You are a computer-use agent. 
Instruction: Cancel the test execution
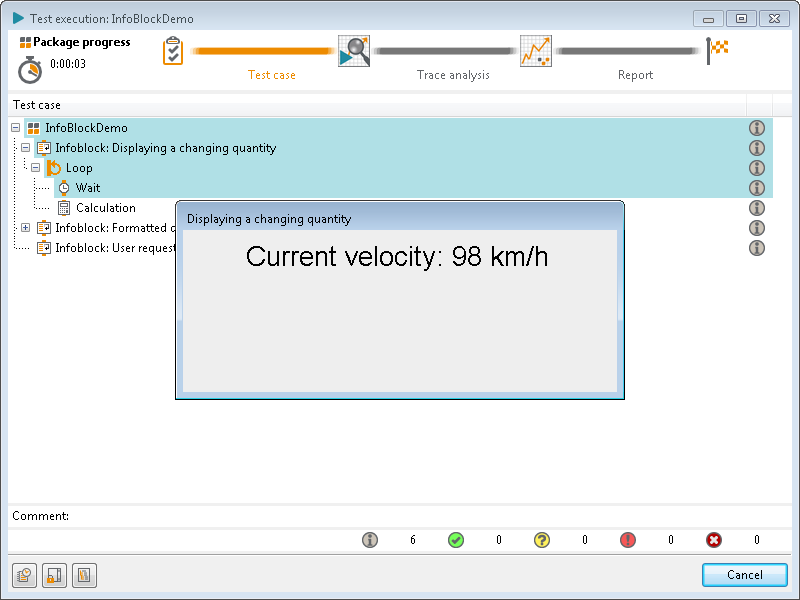tap(745, 575)
